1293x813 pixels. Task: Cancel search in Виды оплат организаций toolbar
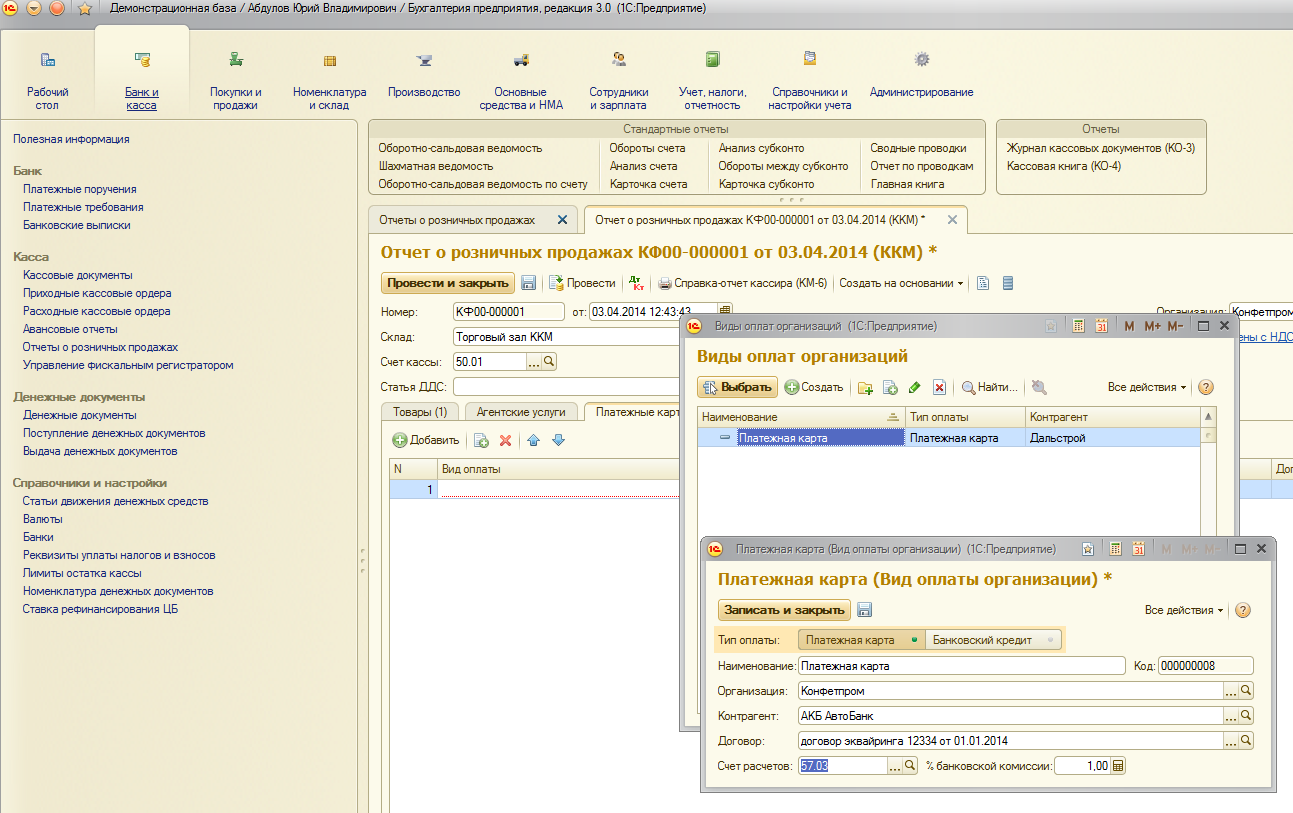pos(1039,387)
